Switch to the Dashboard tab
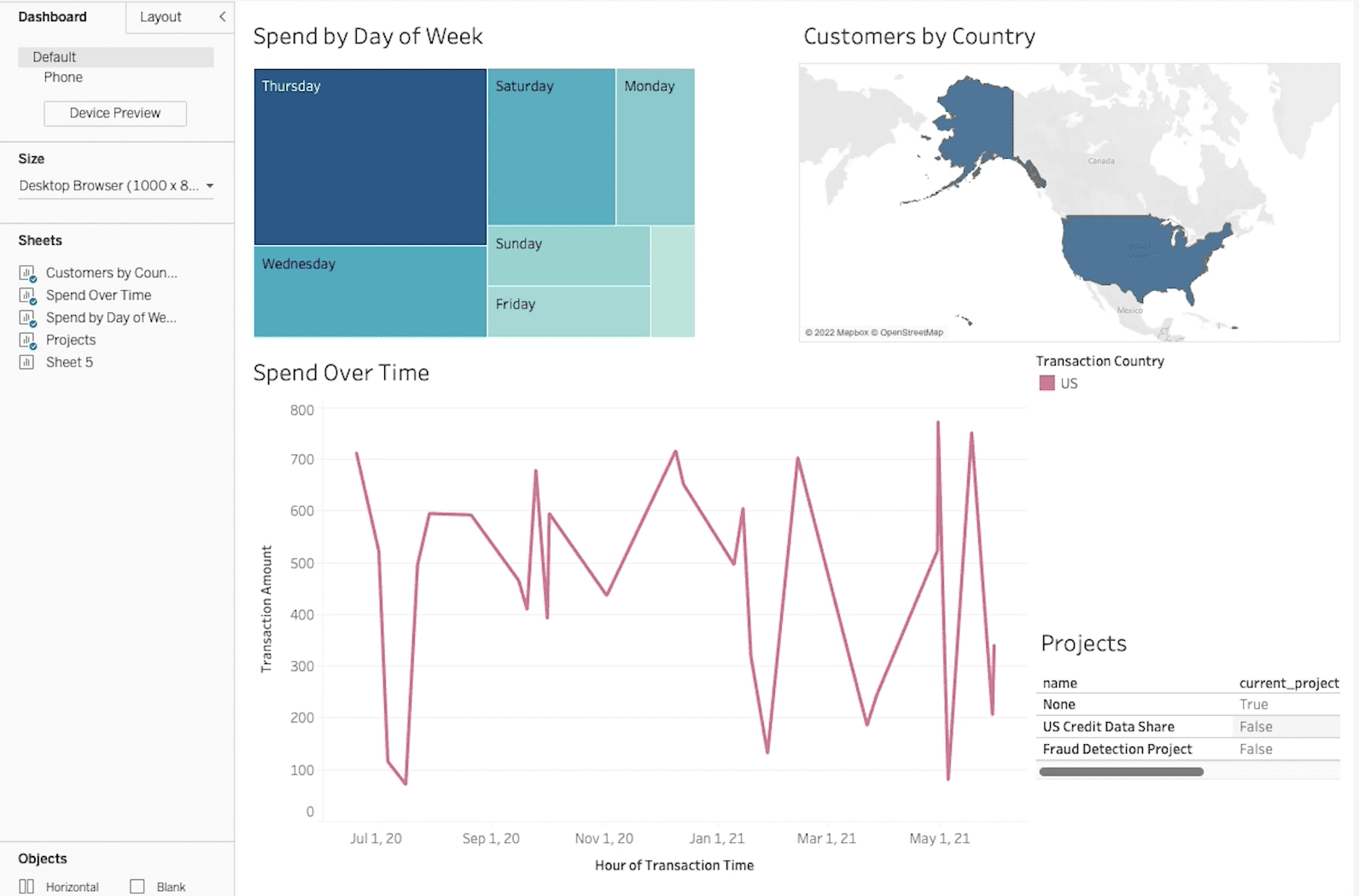 [52, 17]
